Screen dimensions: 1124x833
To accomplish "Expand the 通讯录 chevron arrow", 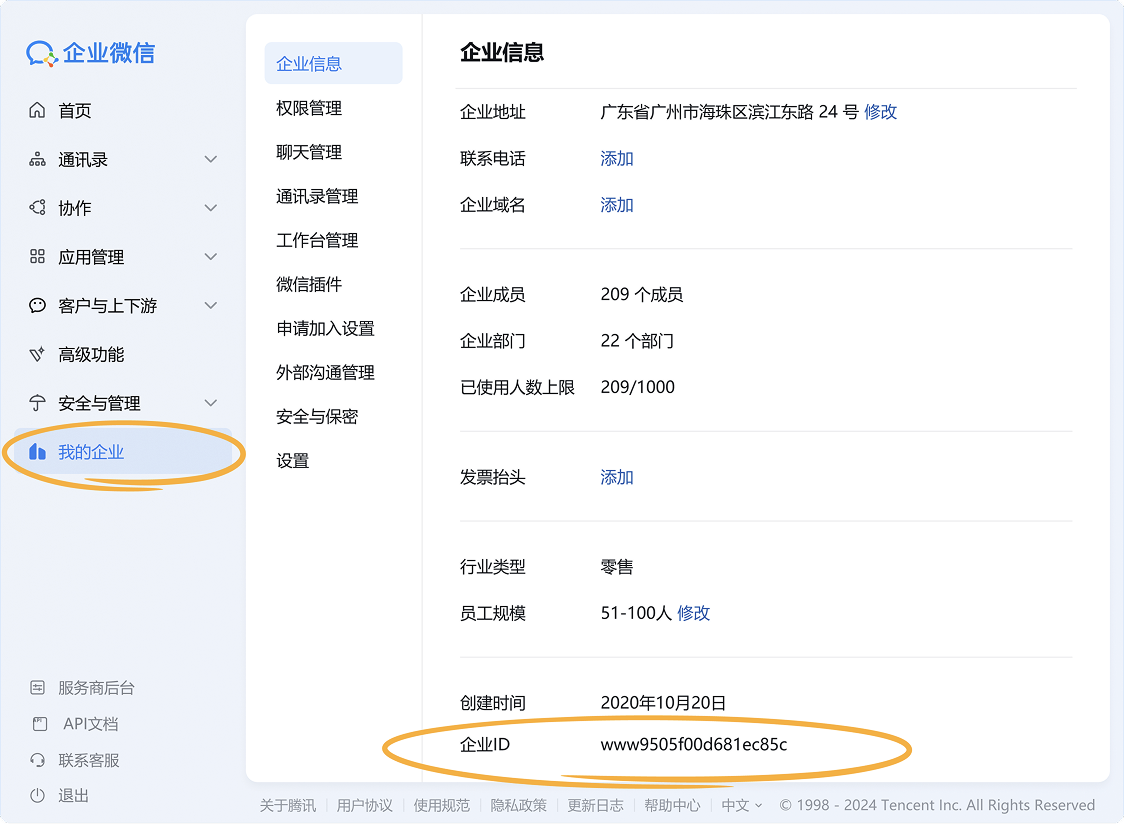I will 211,159.
